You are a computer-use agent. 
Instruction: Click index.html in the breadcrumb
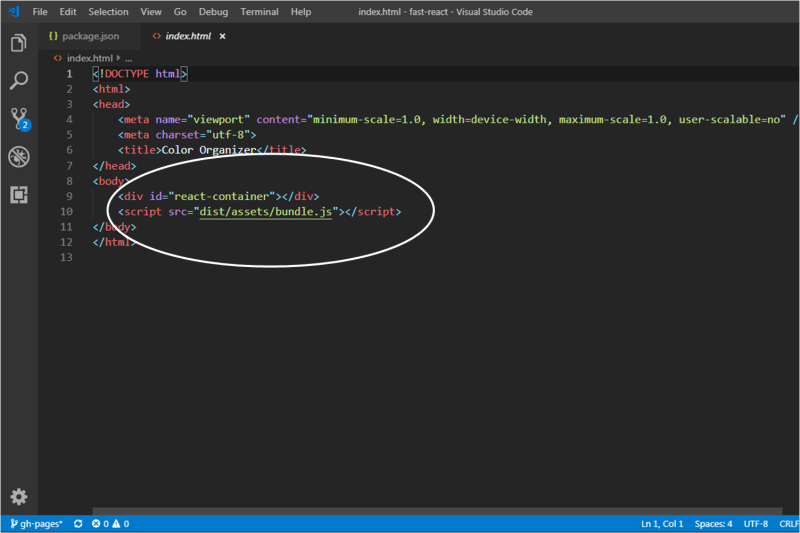click(x=89, y=58)
